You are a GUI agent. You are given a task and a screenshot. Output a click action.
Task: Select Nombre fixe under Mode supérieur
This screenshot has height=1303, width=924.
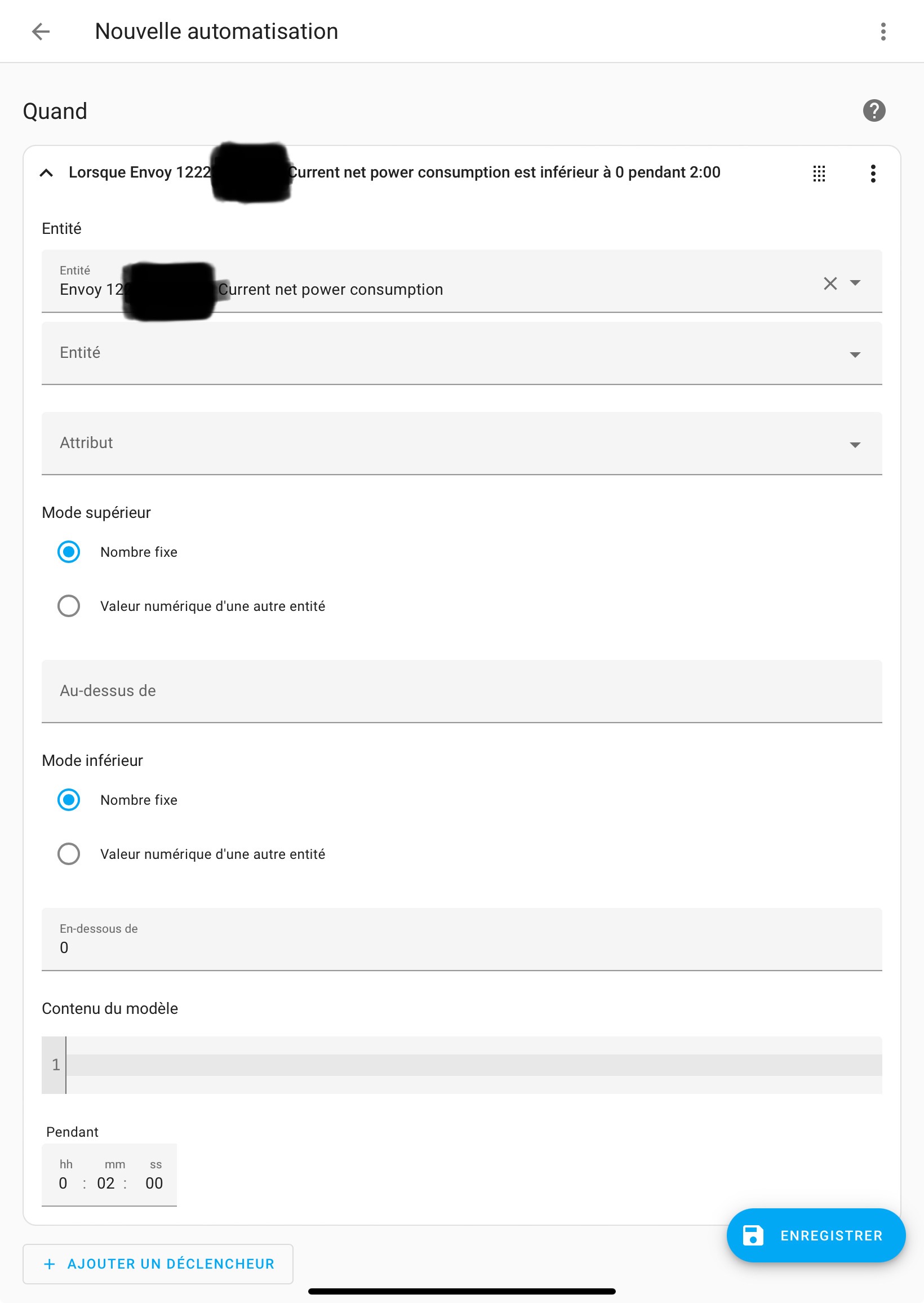point(69,552)
